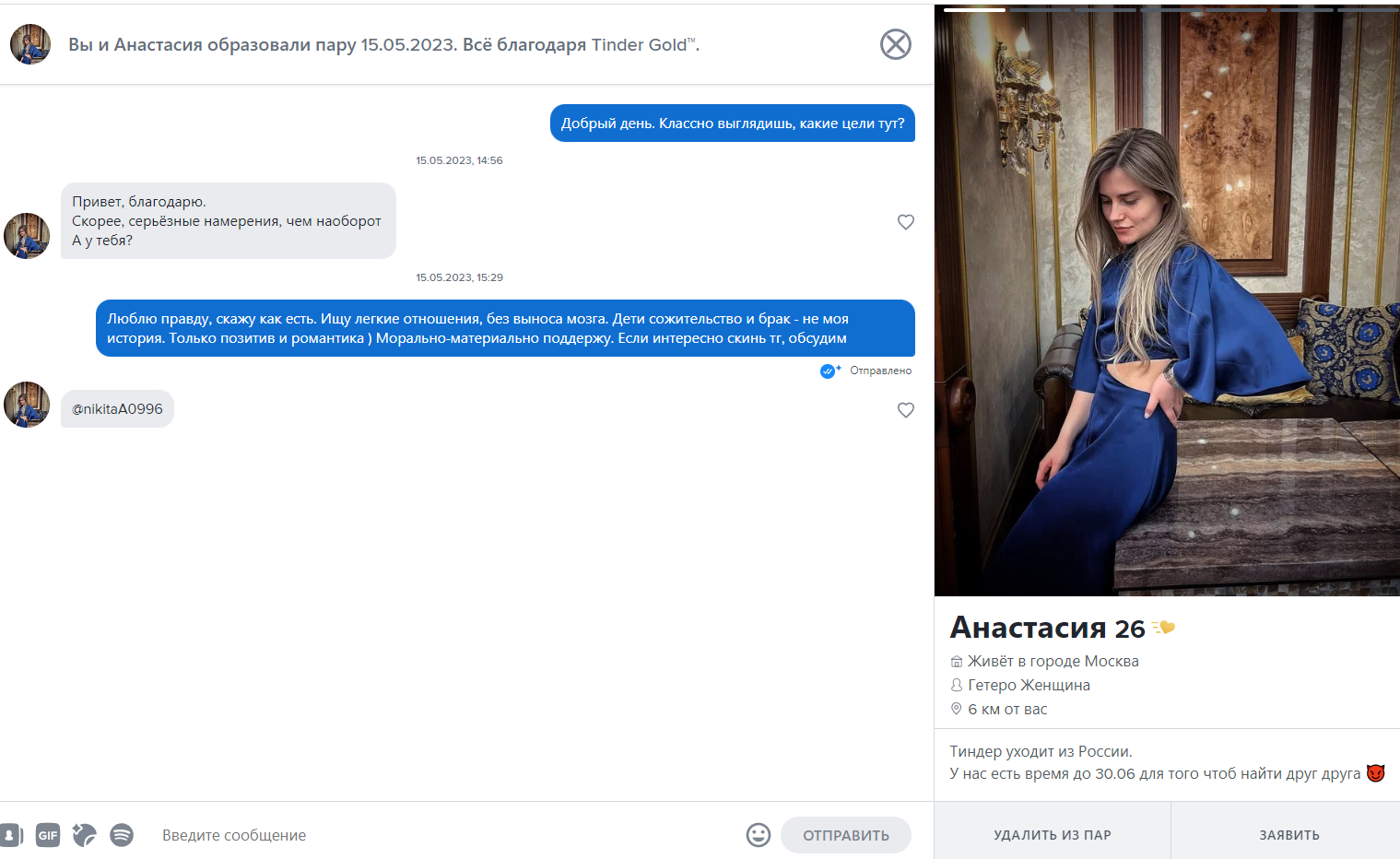Click the message input field 'Введите сообщение'

point(447,835)
